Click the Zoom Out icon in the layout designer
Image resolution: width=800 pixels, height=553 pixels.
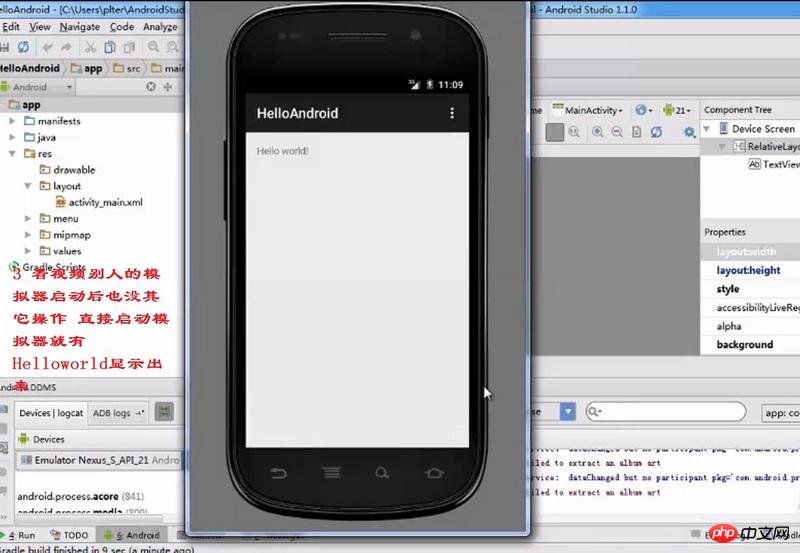(x=617, y=132)
